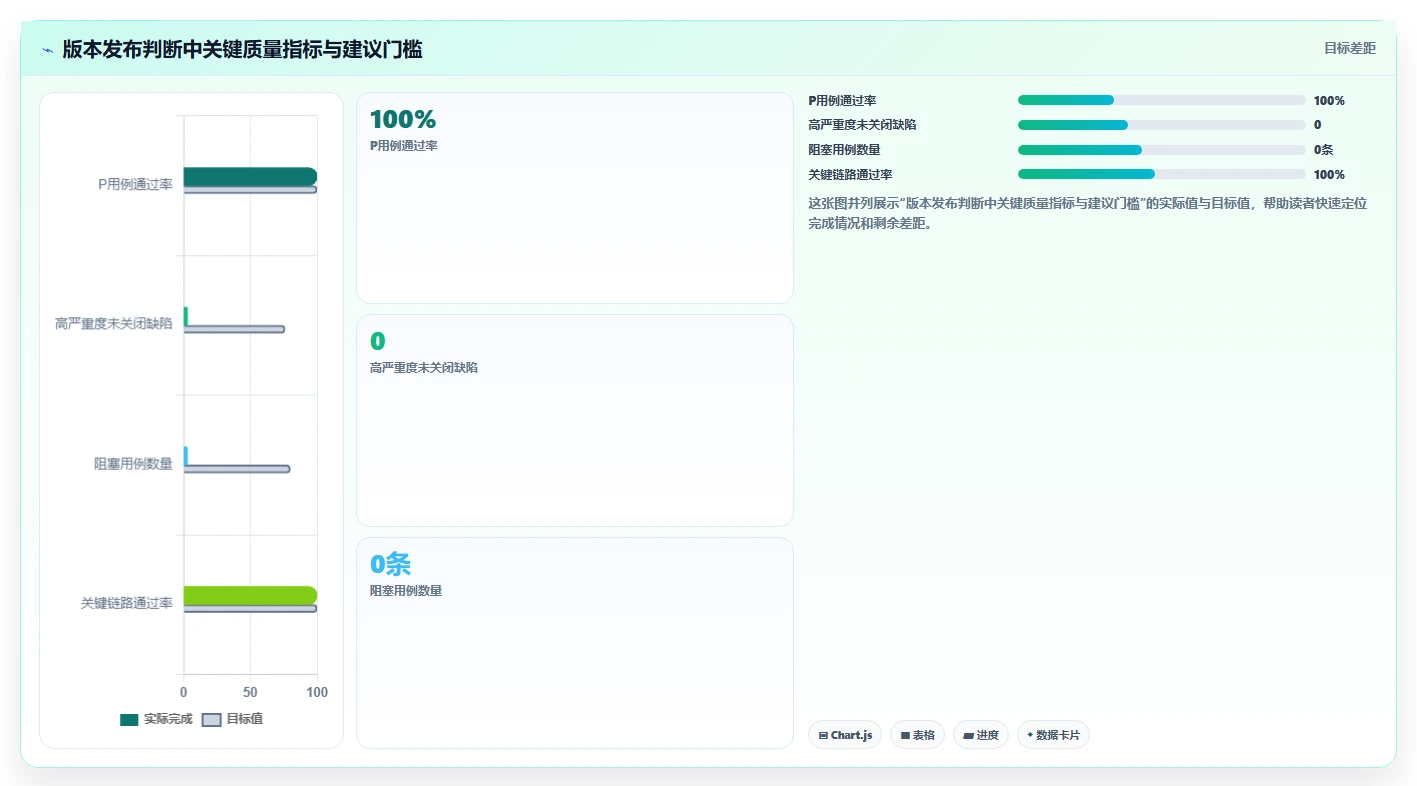Click the P用例通过率 progress bar

tap(1161, 100)
